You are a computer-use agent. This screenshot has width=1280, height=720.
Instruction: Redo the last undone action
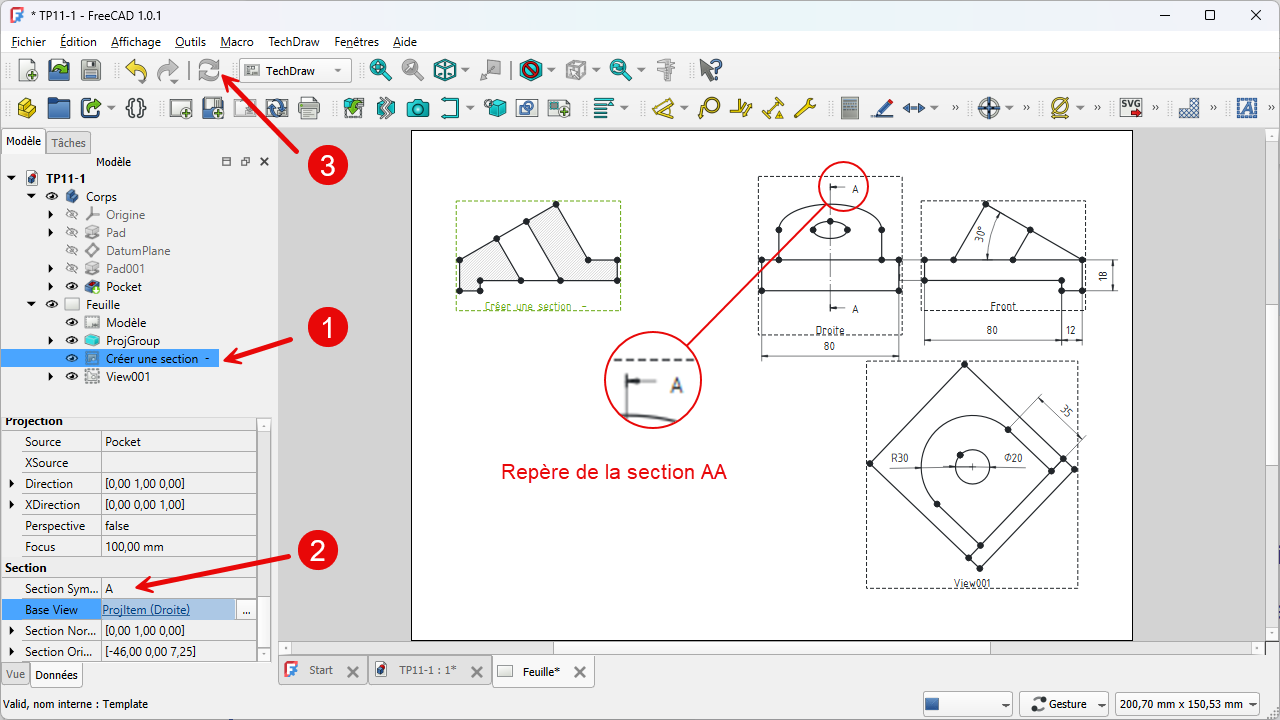pyautogui.click(x=167, y=70)
